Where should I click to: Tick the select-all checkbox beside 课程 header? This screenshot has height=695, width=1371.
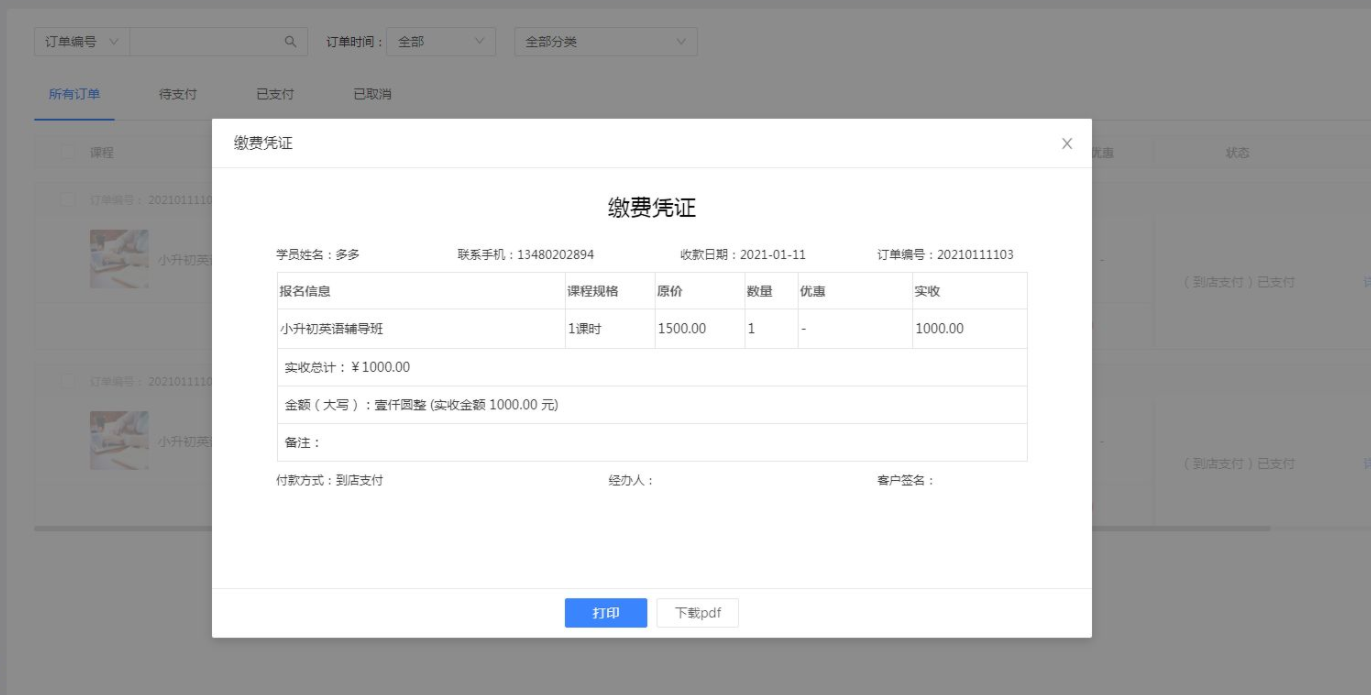(67, 153)
